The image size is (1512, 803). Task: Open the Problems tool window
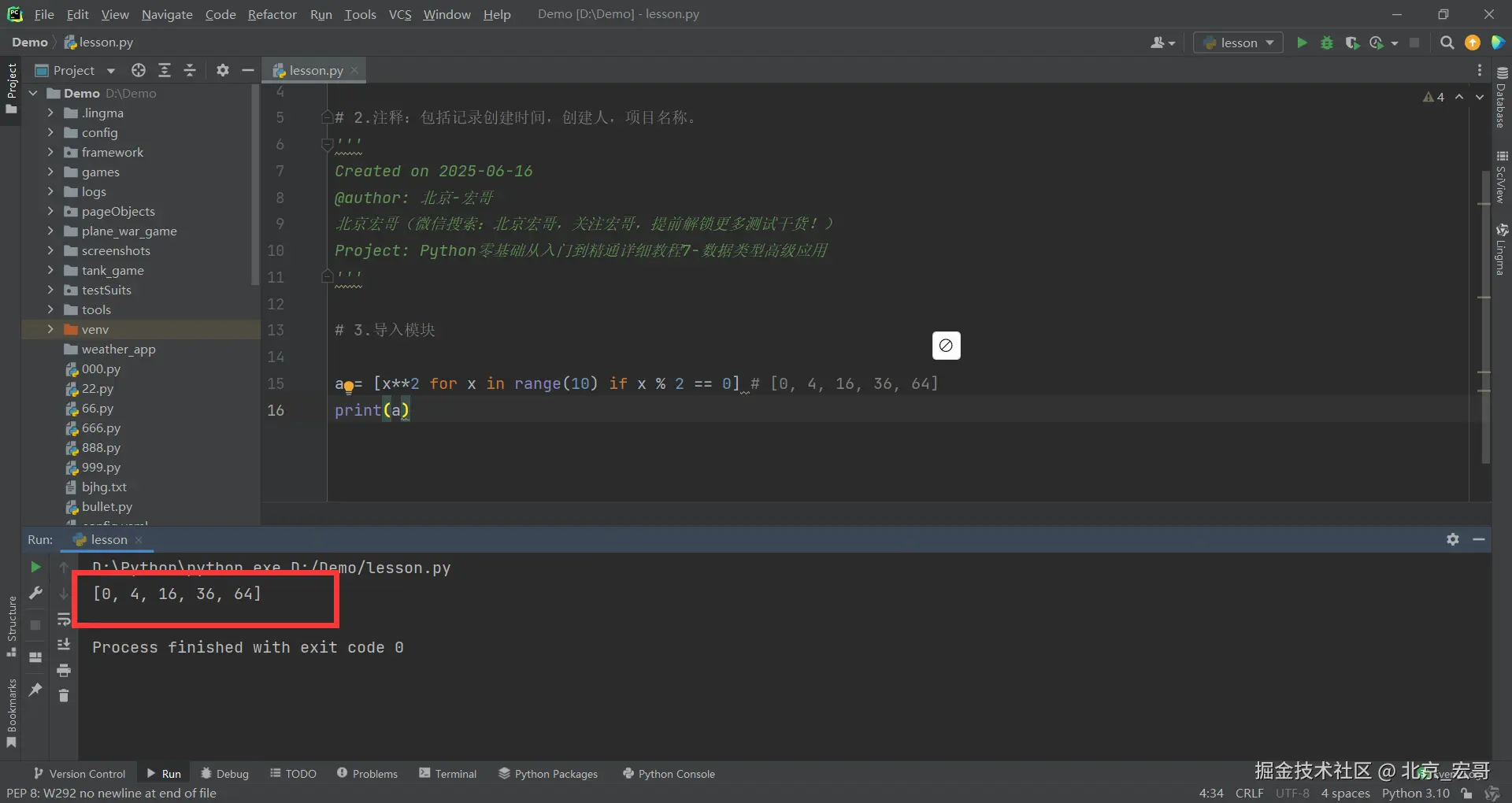point(367,774)
